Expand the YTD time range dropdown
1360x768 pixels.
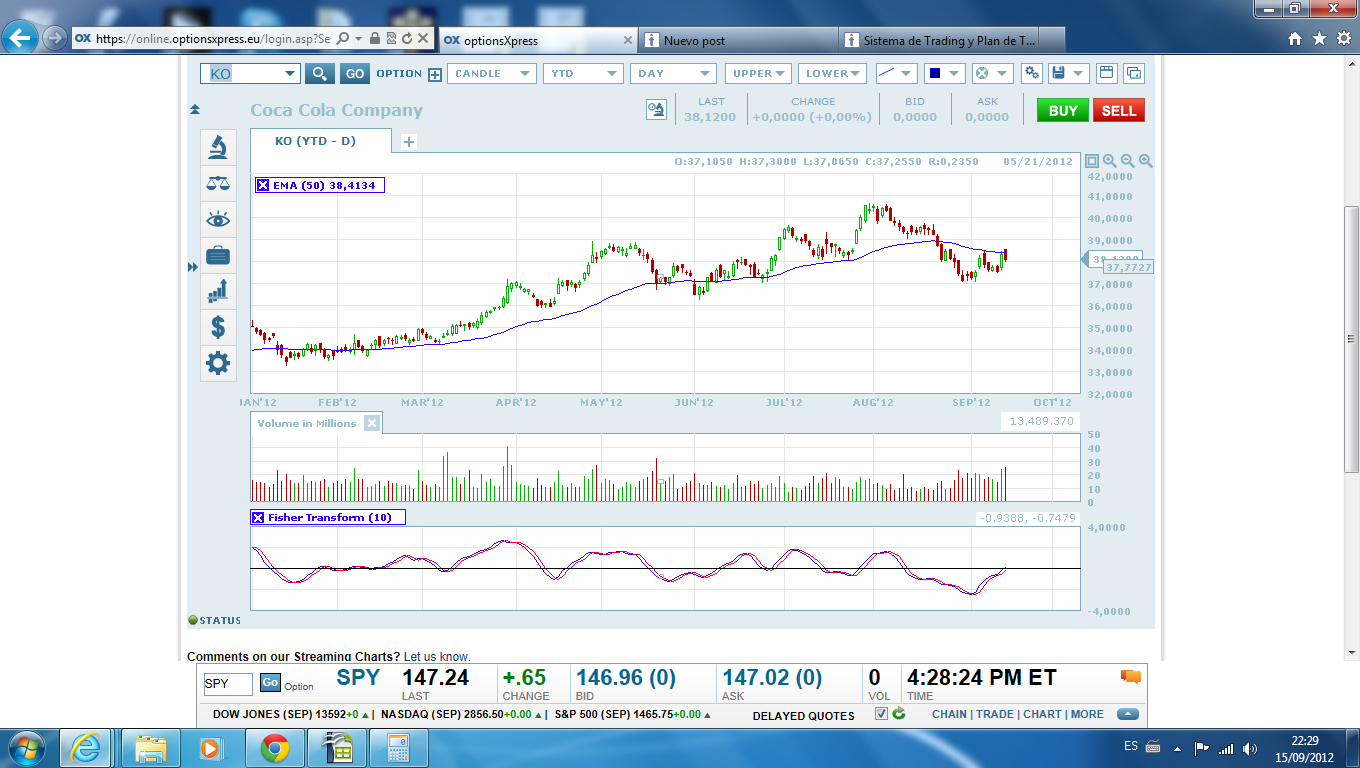click(584, 73)
